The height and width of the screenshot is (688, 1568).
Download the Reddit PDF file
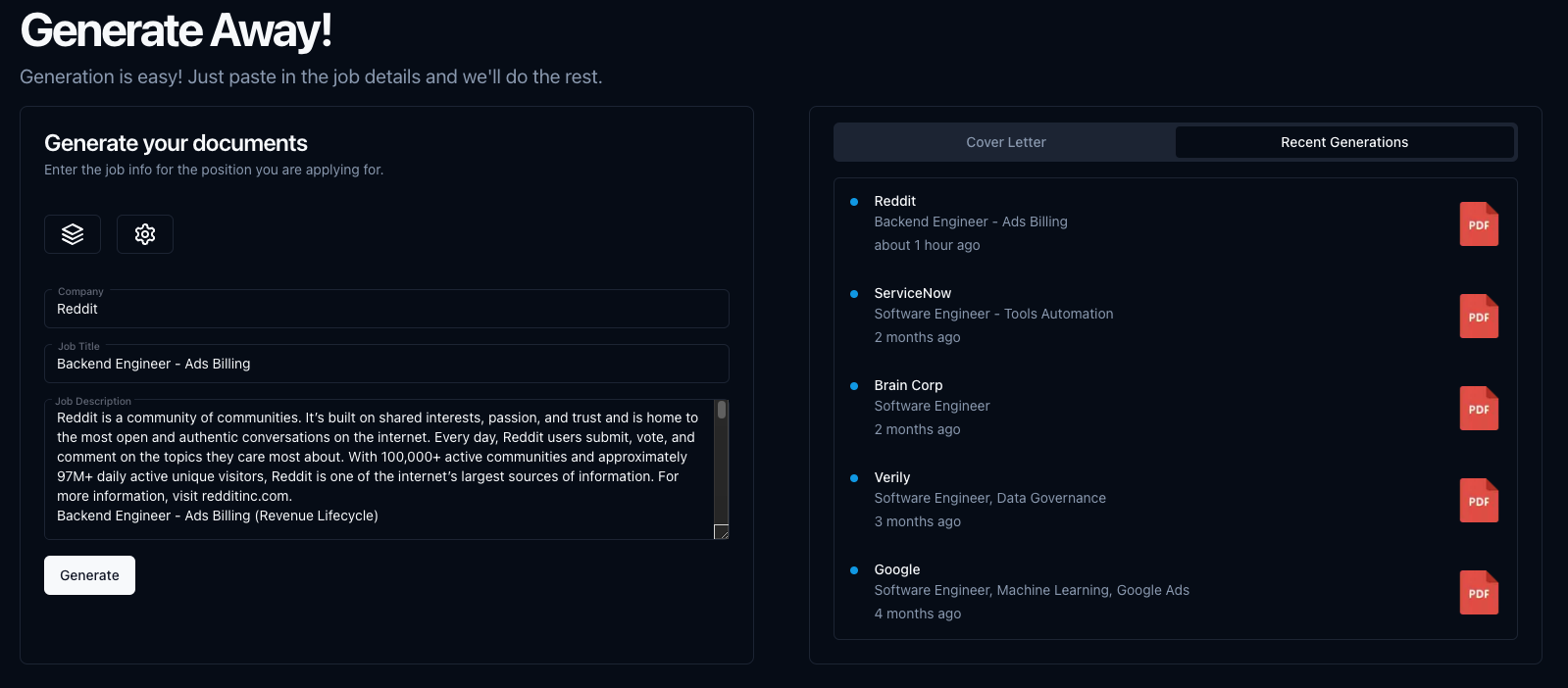[x=1479, y=224]
